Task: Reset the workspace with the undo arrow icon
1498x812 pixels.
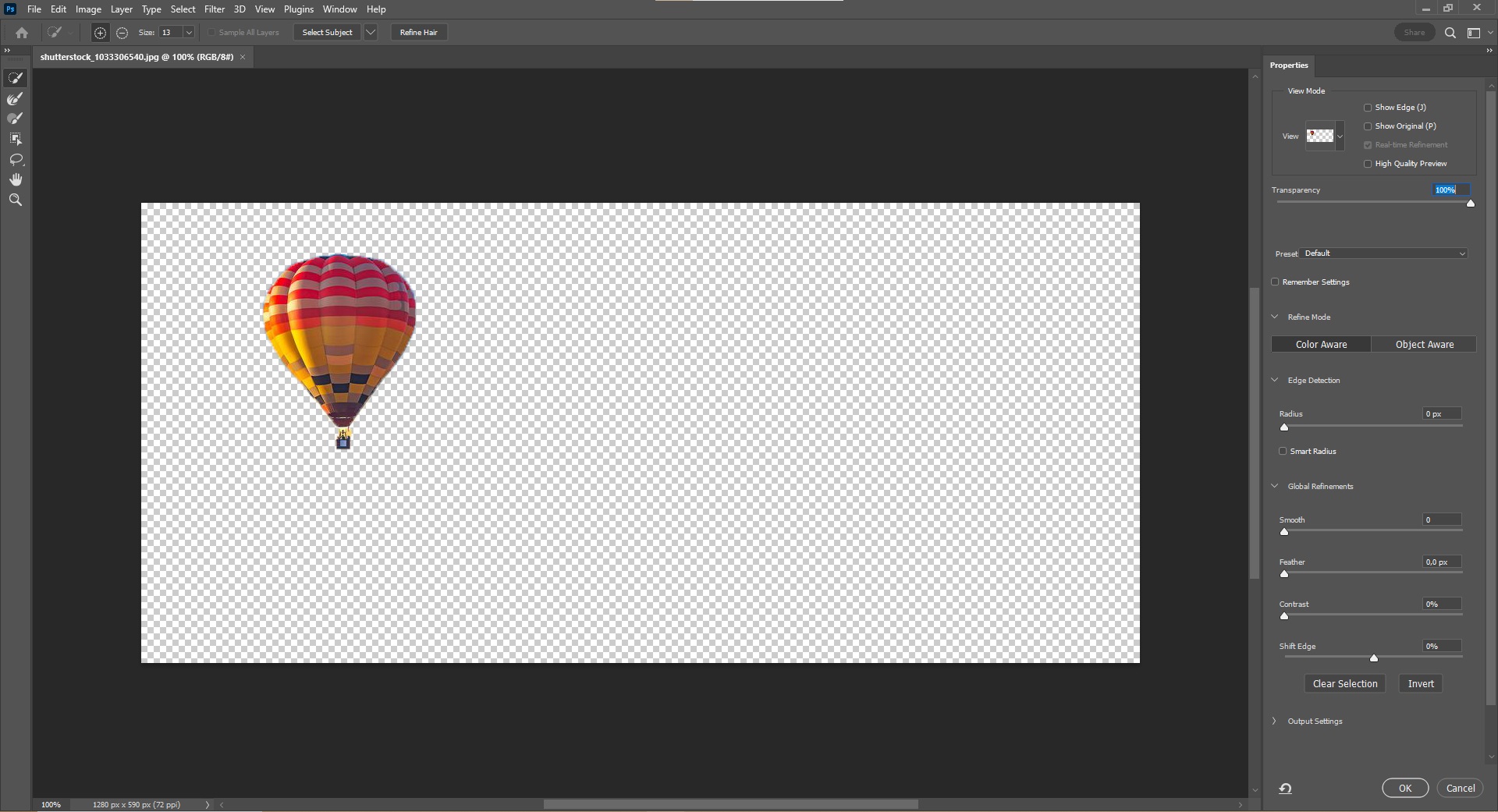Action: (x=1285, y=789)
